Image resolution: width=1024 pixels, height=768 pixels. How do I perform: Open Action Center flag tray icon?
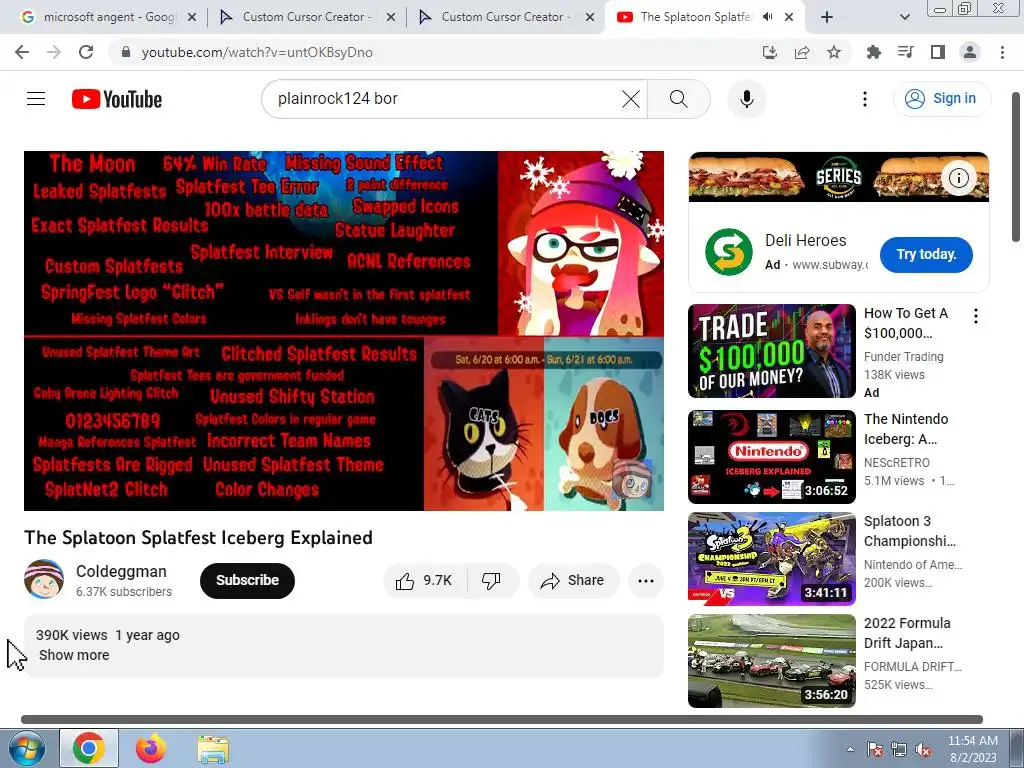(x=875, y=749)
